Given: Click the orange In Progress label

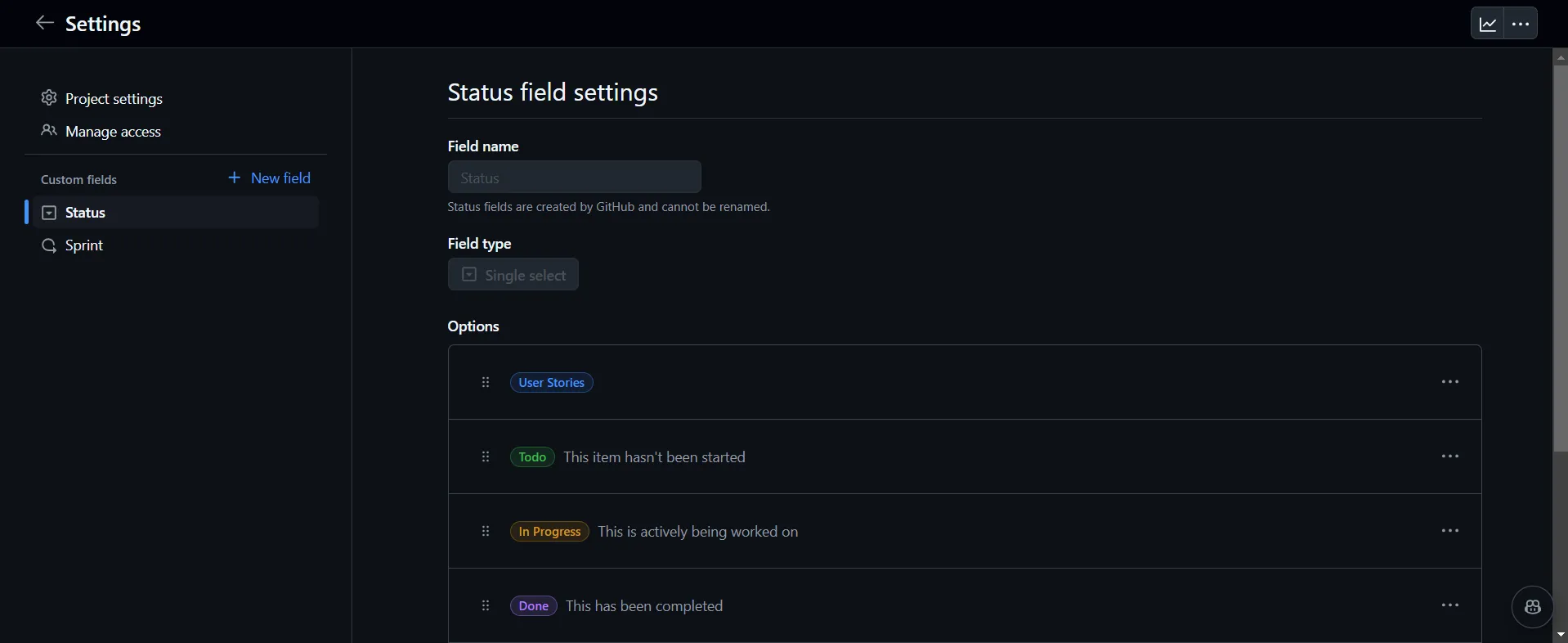Looking at the screenshot, I should coord(549,531).
